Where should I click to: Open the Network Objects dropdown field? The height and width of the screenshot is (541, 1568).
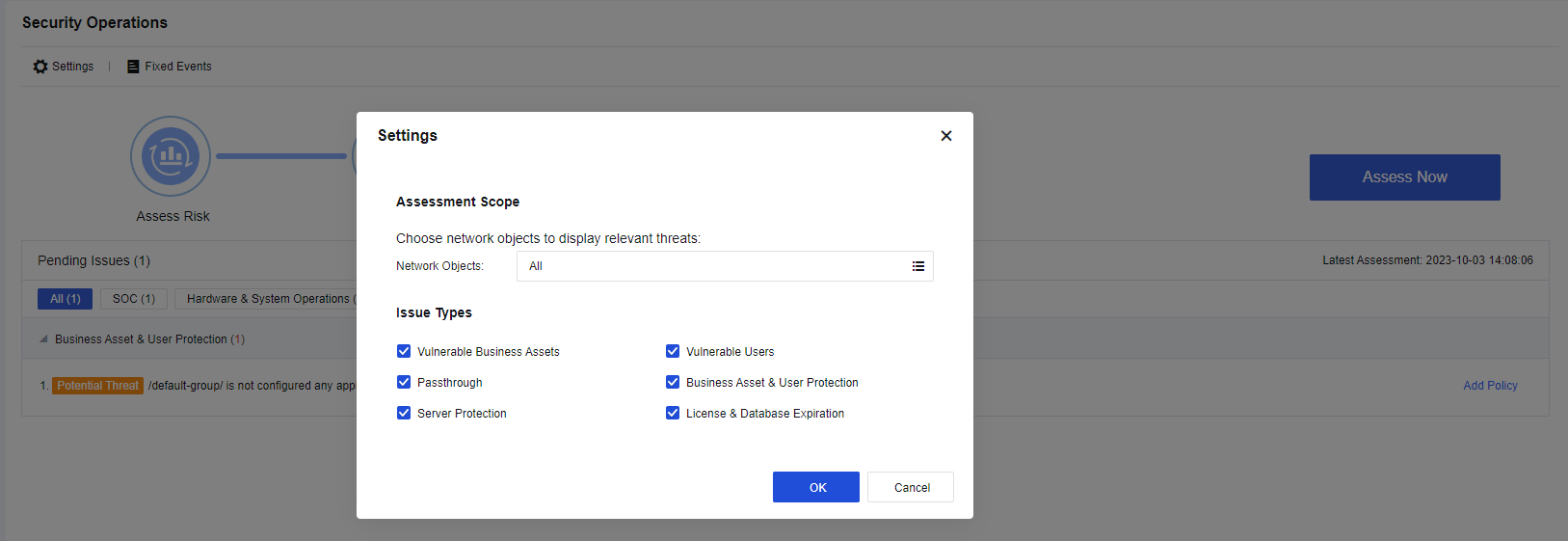(713, 266)
